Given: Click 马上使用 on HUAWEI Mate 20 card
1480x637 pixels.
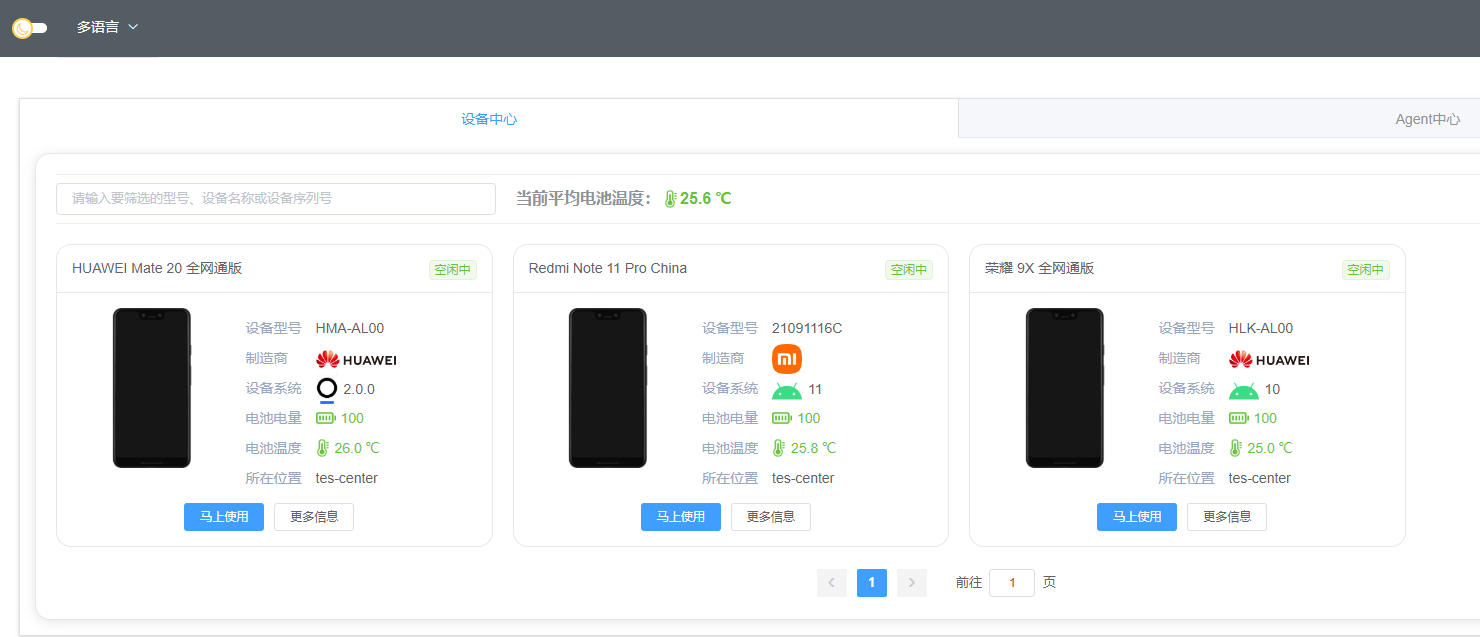Looking at the screenshot, I should tap(224, 517).
